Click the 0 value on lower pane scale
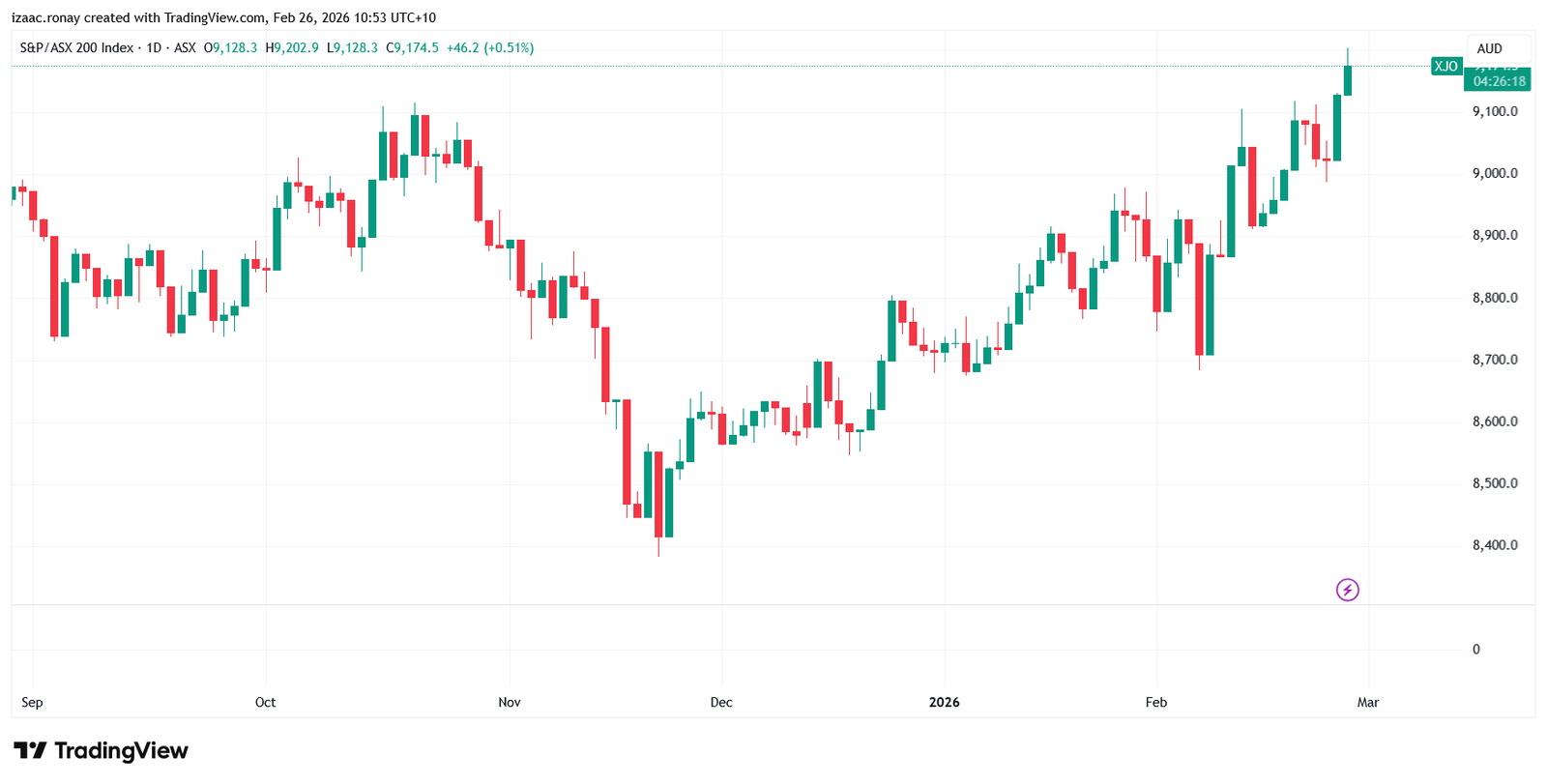This screenshot has height=784, width=1547. (x=1475, y=650)
